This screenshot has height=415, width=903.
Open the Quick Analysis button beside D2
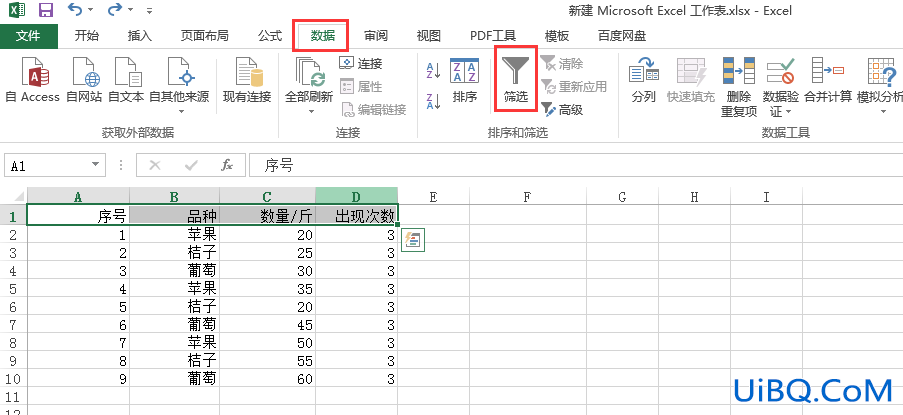(412, 239)
